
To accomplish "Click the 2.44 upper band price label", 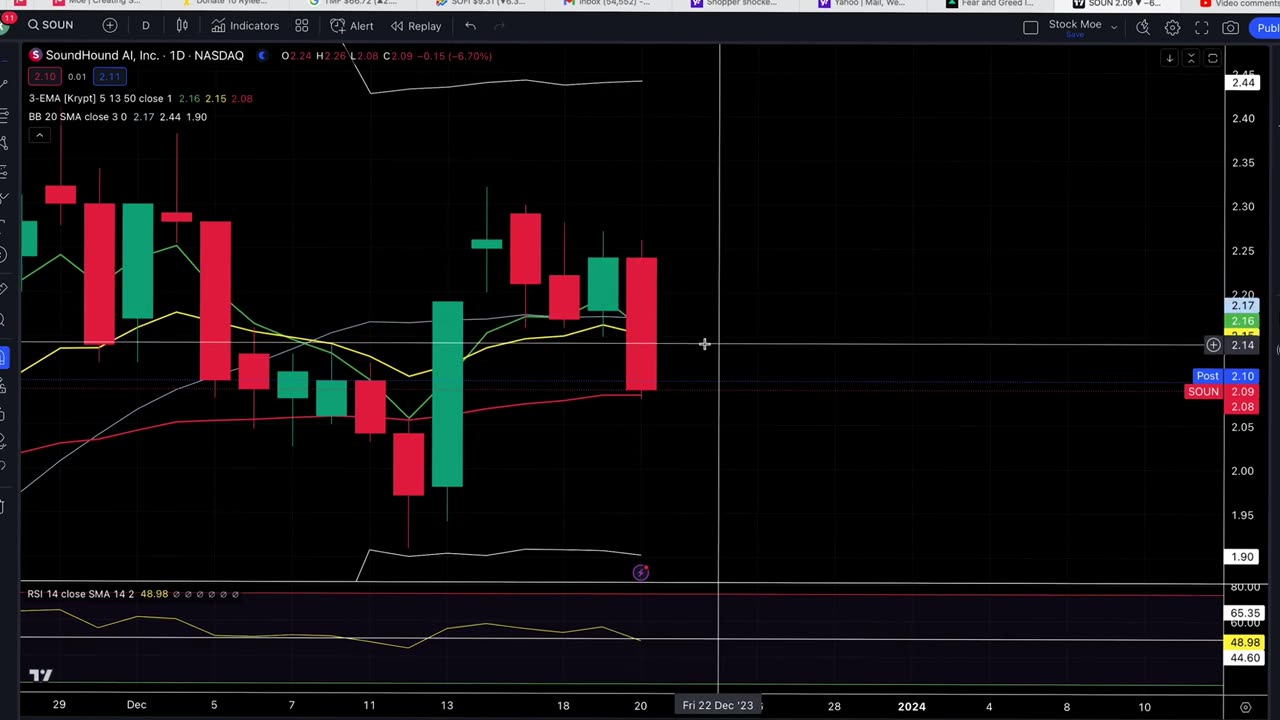I will 1242,83.
